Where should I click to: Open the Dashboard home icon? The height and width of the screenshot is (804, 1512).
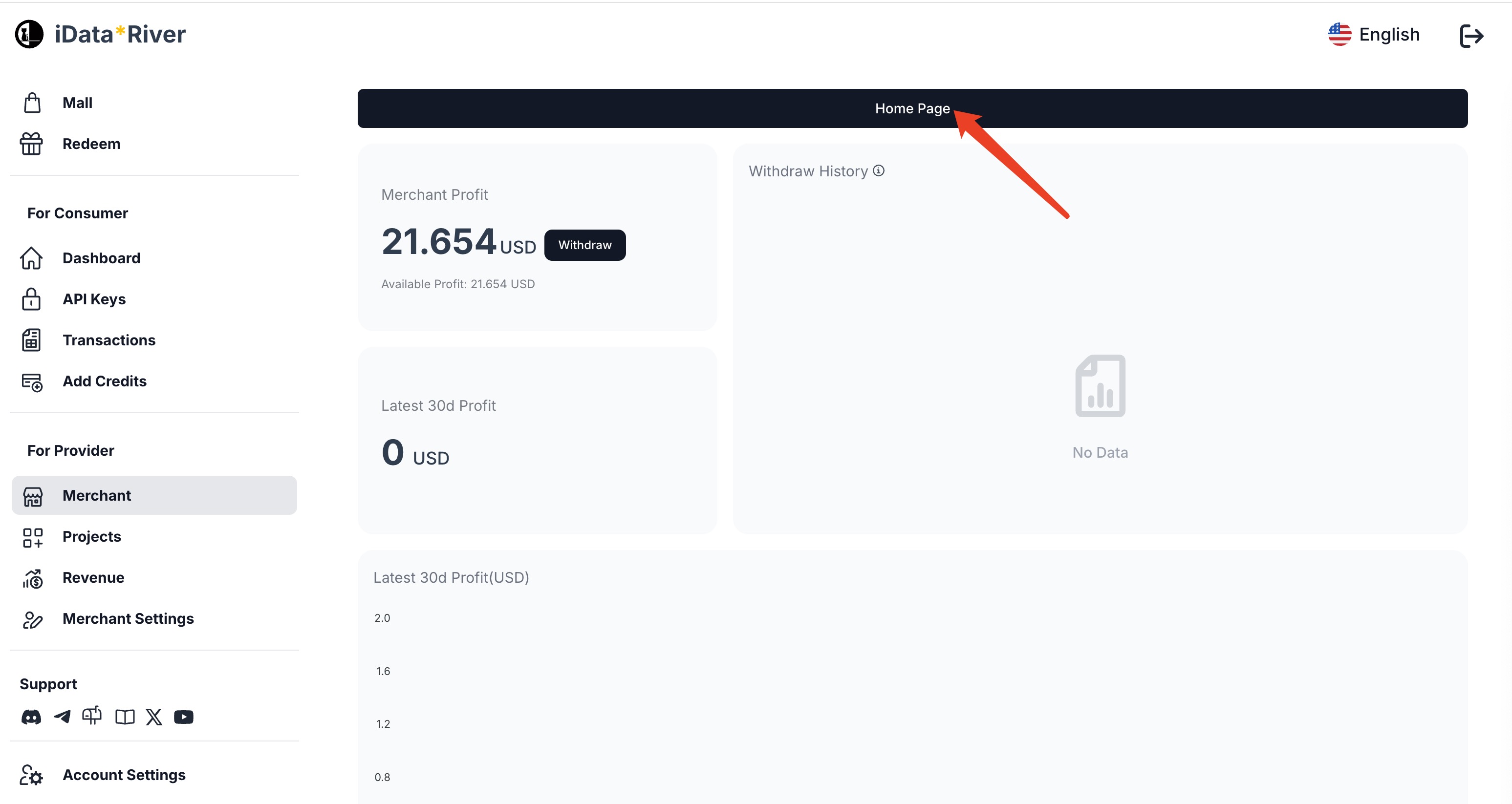pos(30,258)
